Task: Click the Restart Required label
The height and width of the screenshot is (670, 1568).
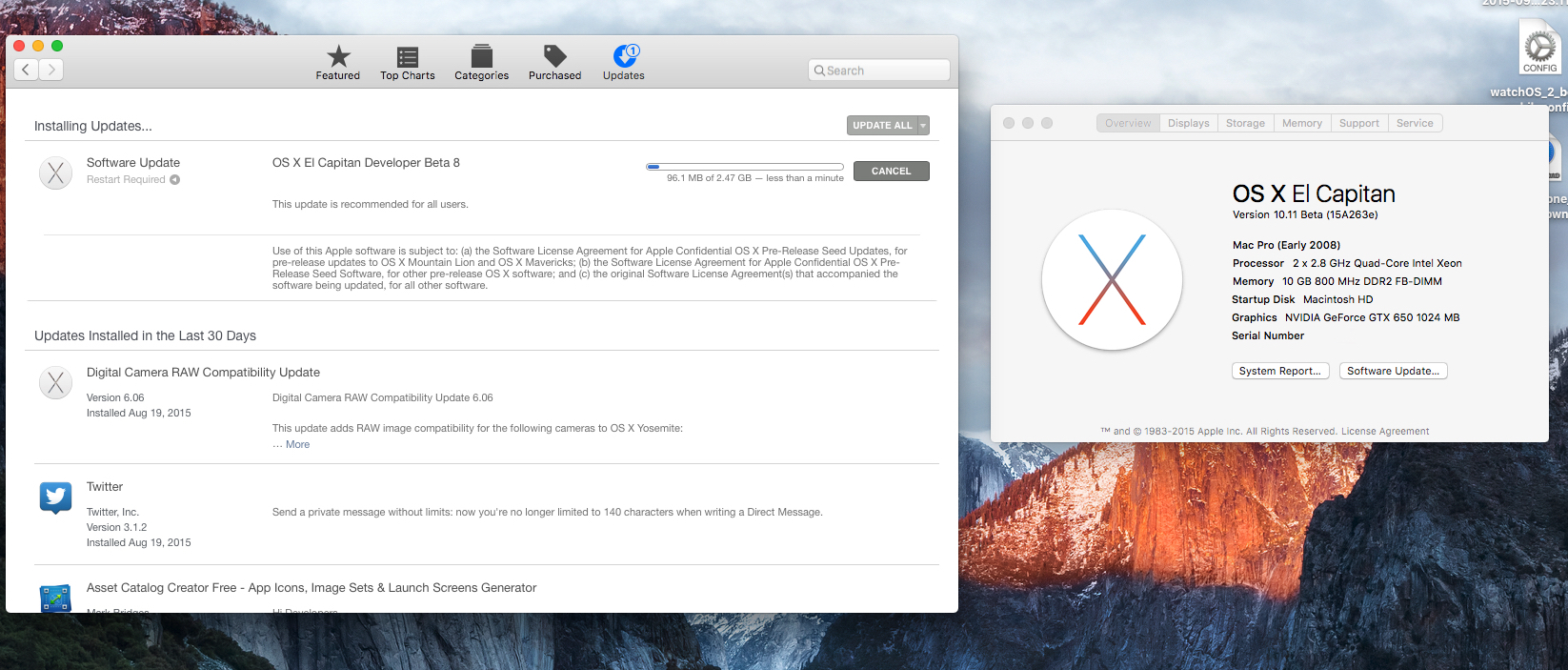Action: click(x=126, y=179)
